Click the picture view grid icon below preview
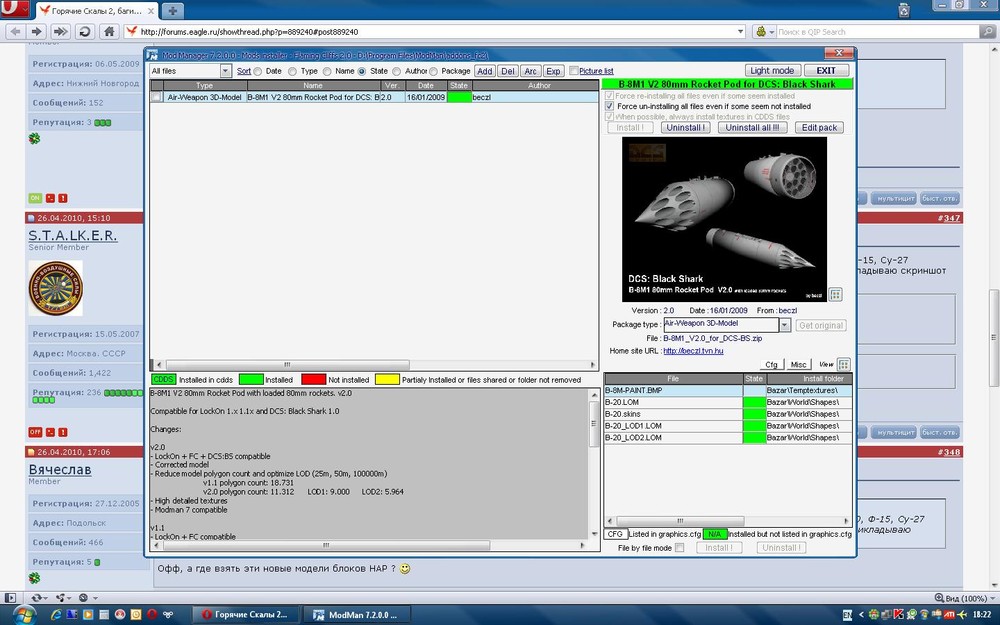This screenshot has height=625, width=1000. click(x=835, y=294)
